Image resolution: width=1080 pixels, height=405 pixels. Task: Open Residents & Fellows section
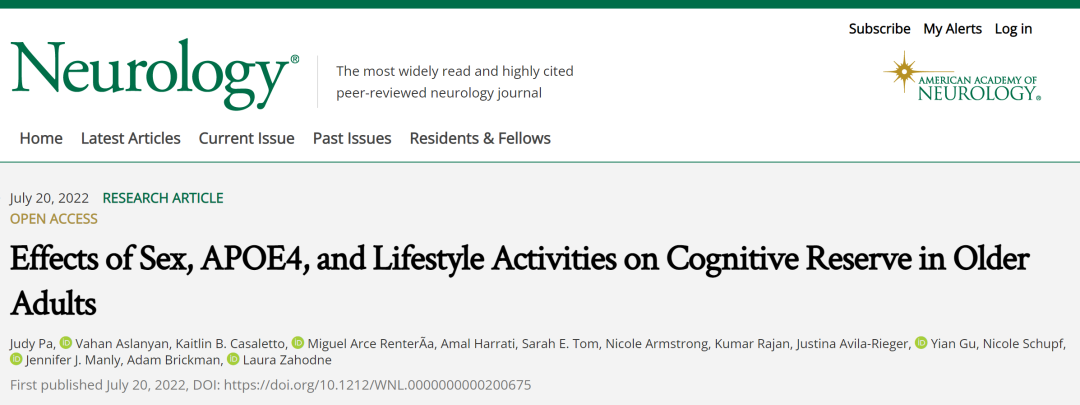coord(480,138)
